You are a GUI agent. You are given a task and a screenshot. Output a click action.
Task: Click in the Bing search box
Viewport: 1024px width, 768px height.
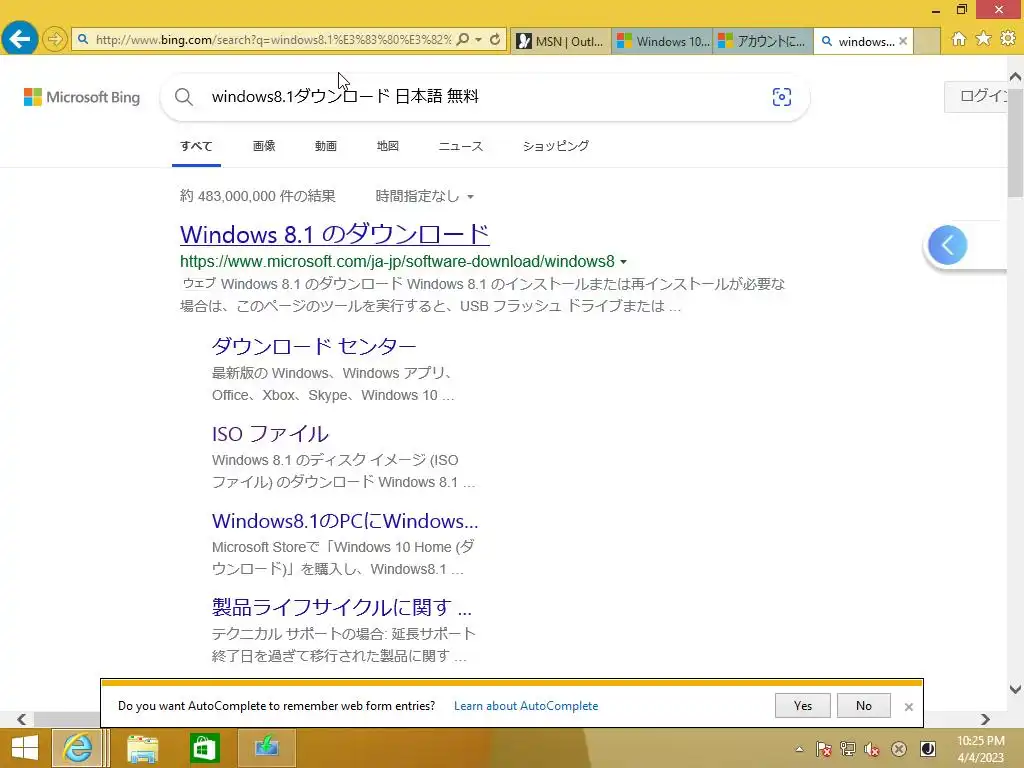click(x=483, y=97)
